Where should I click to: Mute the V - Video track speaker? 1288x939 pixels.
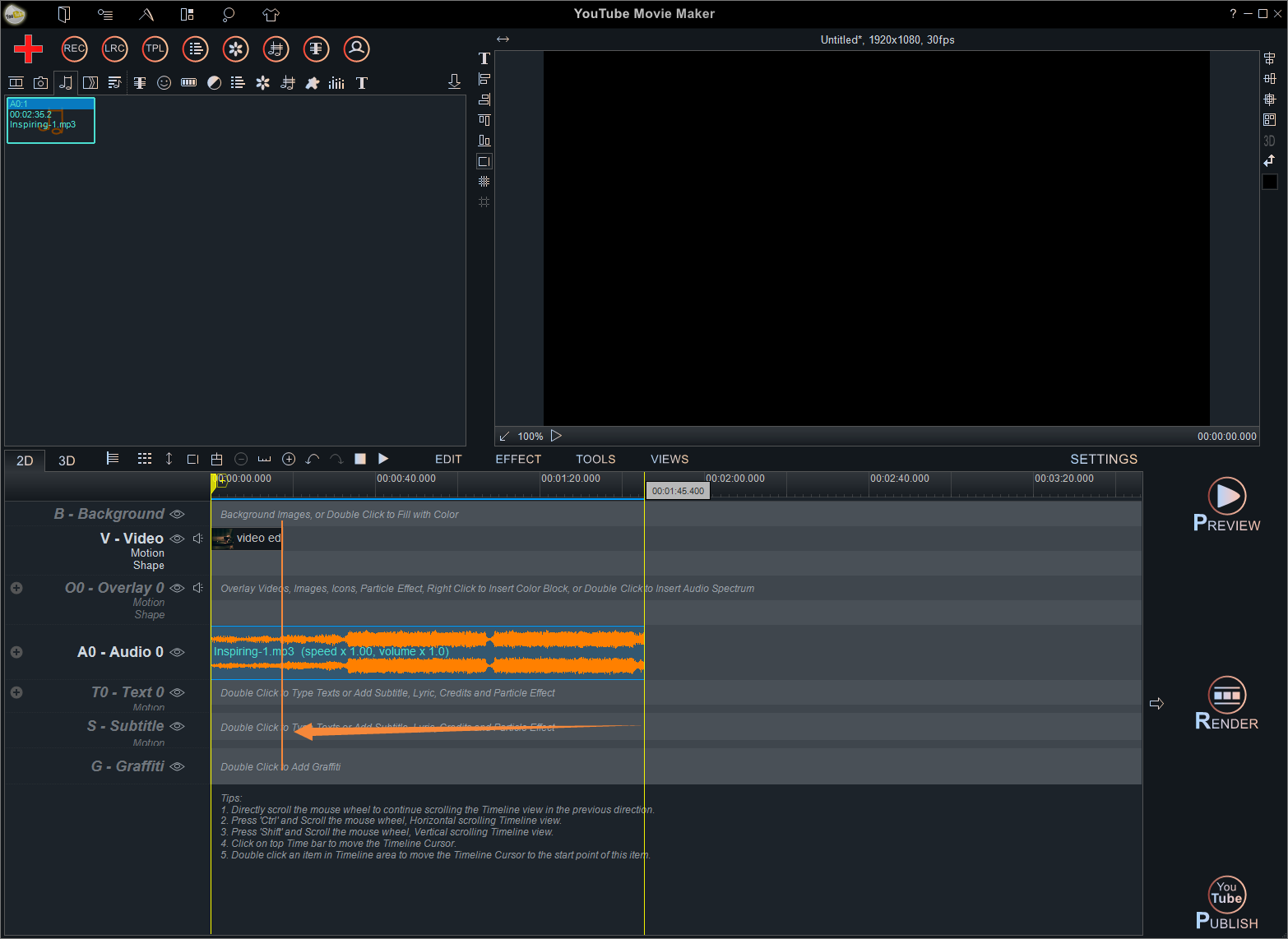coord(197,539)
